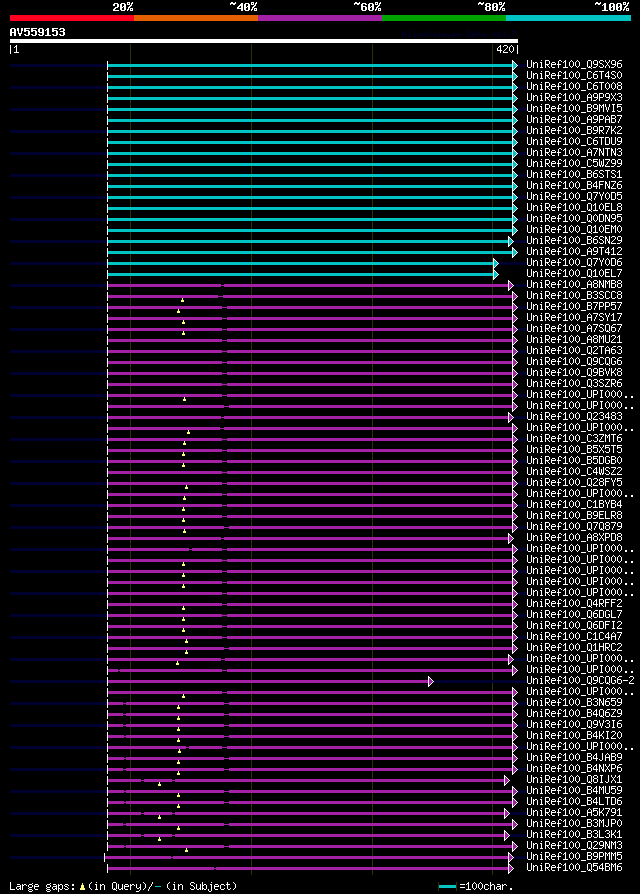Click the purple alignment bar for UniRef100_Q9CQG6-2
Image resolution: width=640 pixels, height=894 pixels.
pyautogui.click(x=268, y=681)
